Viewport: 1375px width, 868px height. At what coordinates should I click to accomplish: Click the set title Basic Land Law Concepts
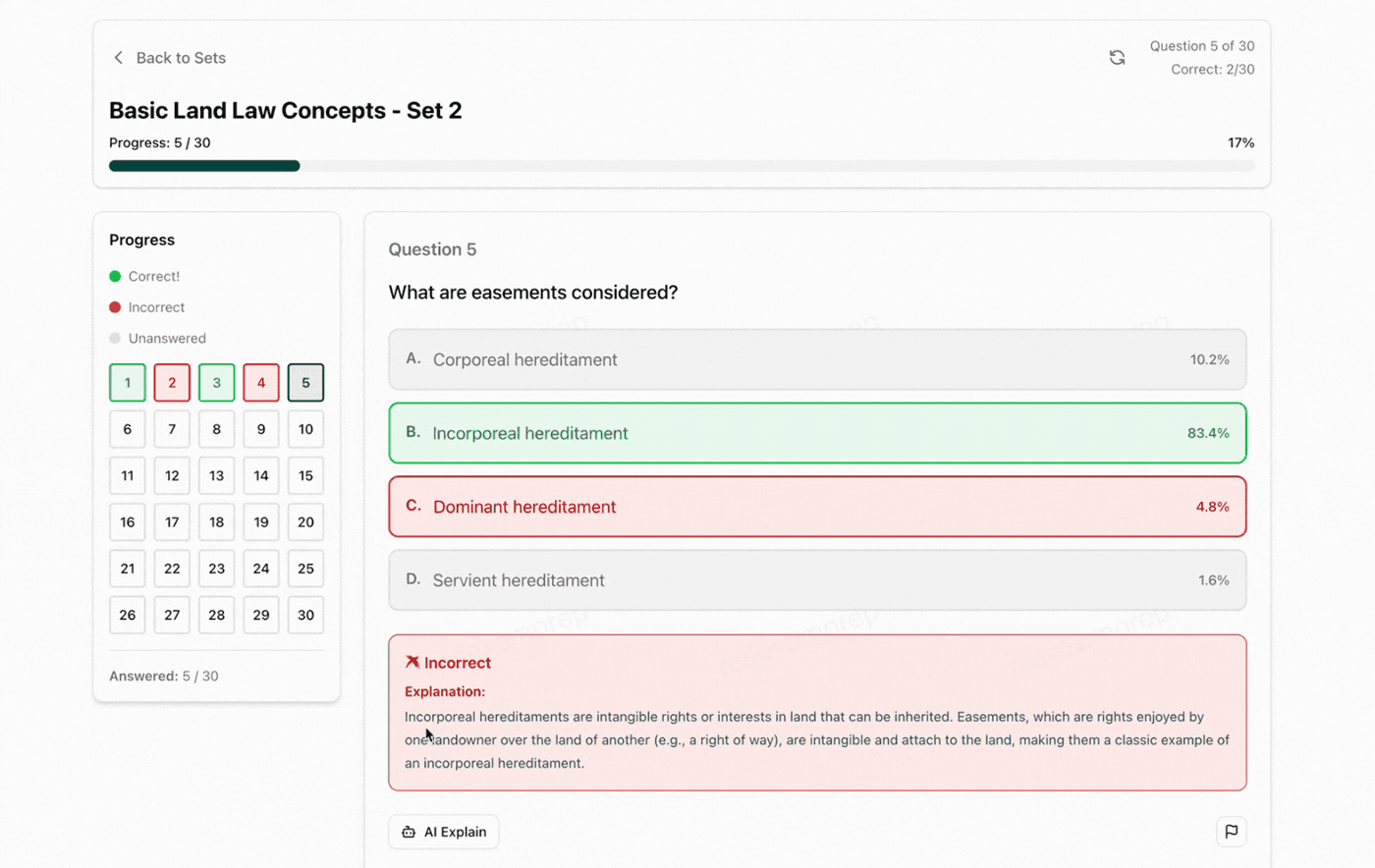(285, 110)
